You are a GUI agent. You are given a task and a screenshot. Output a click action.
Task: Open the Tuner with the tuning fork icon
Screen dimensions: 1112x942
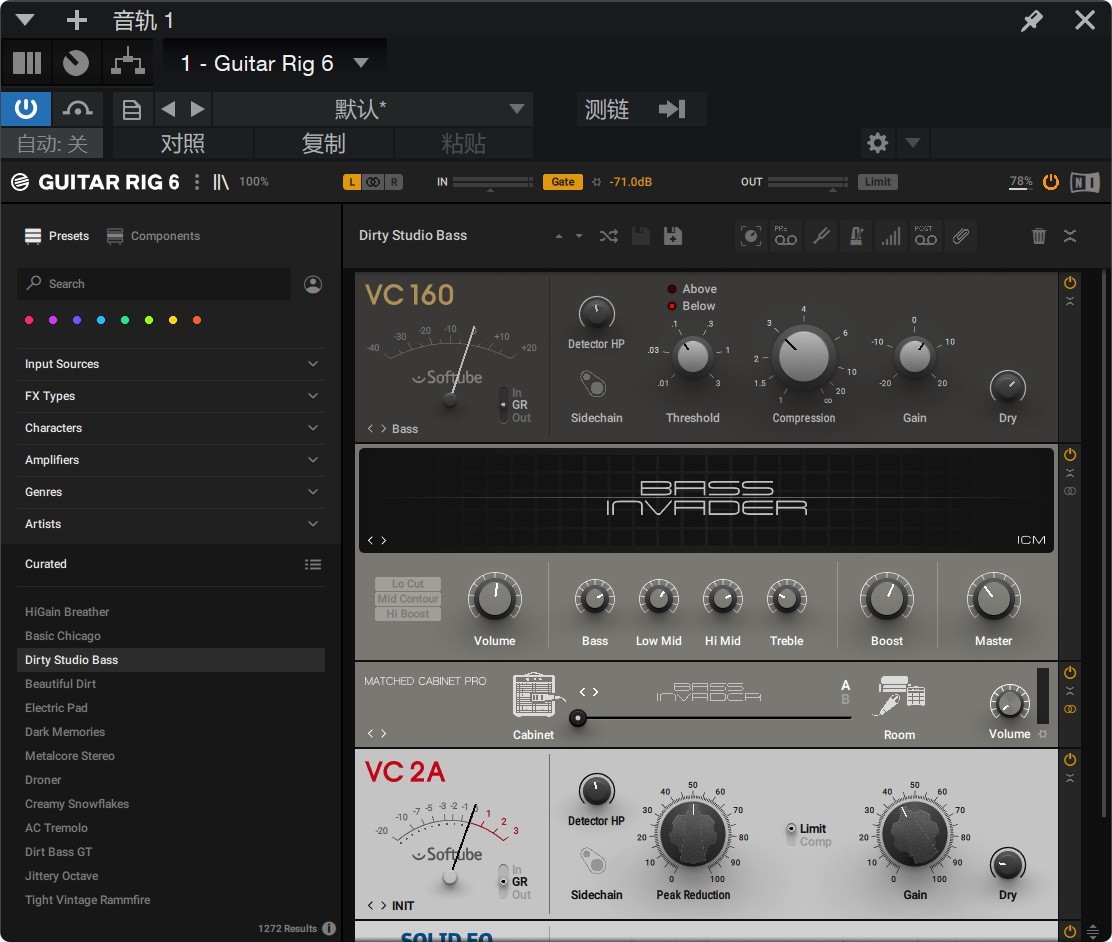click(822, 236)
